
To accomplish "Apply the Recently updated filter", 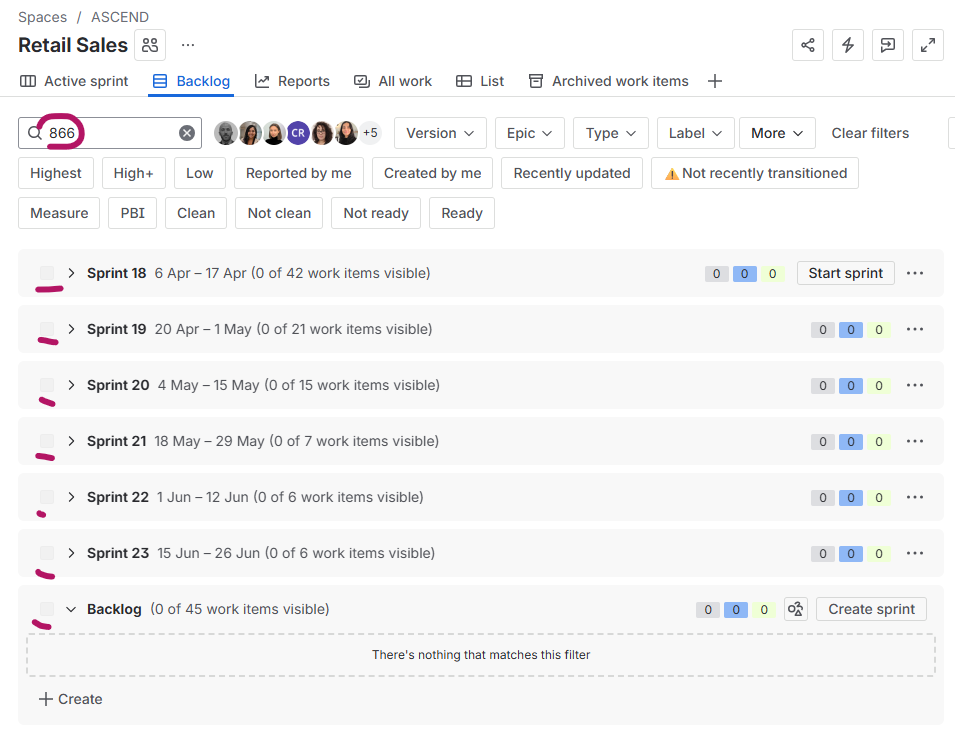I will [x=571, y=173].
